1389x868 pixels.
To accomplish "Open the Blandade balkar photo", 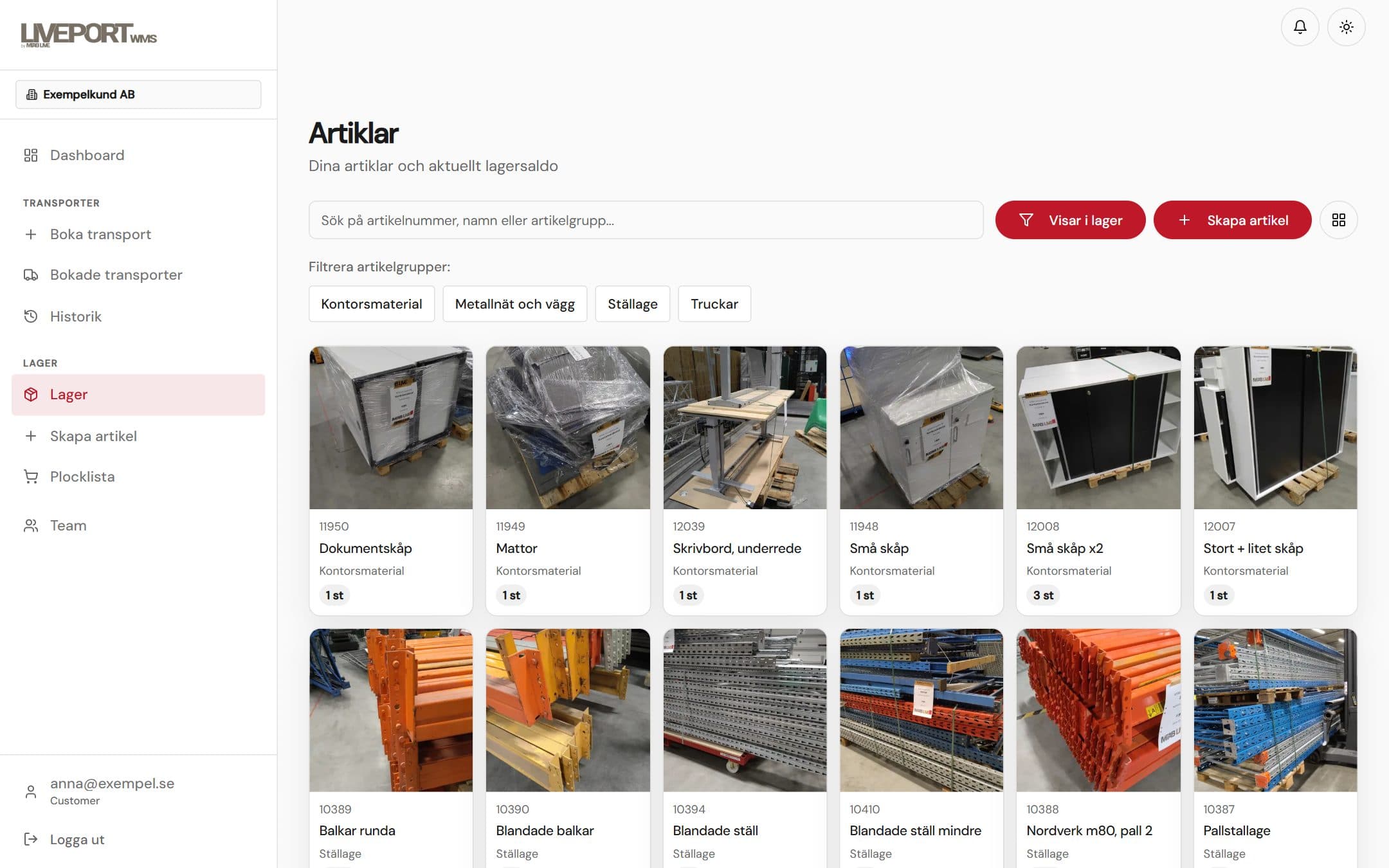I will pyautogui.click(x=568, y=710).
